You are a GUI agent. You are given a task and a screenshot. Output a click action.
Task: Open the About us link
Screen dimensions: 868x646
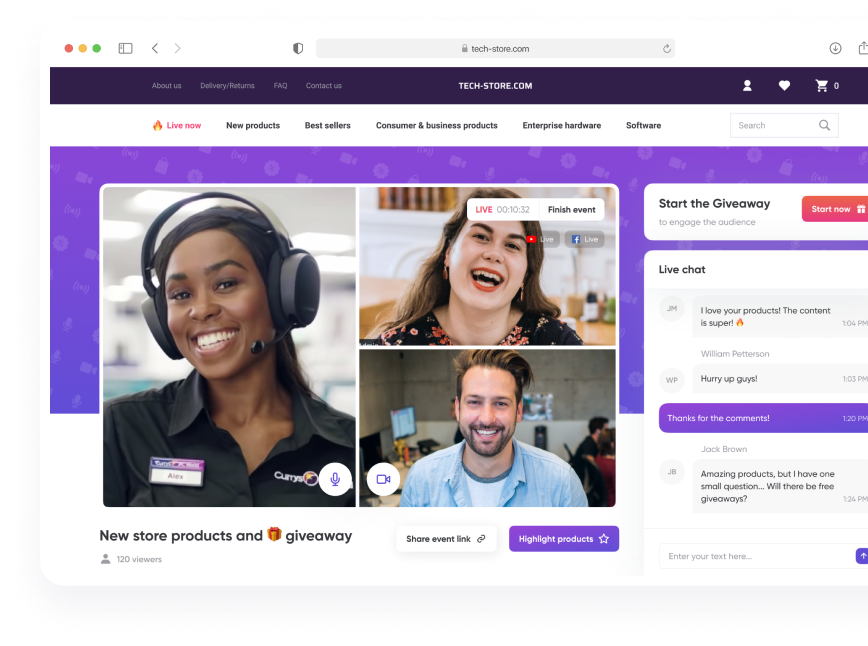click(167, 86)
